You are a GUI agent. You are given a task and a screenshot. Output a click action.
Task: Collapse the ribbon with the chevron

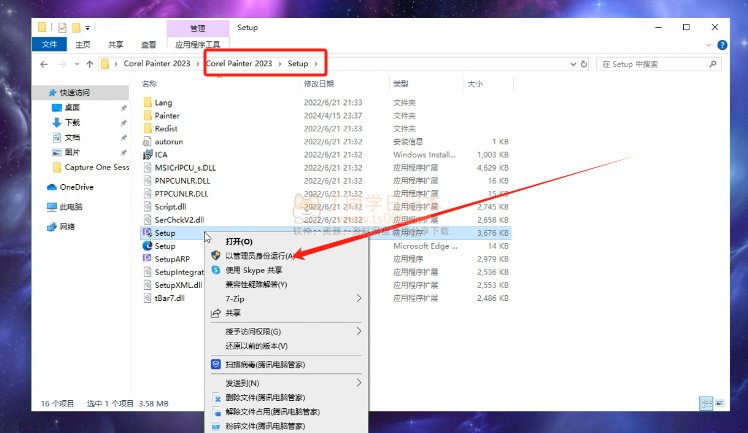tap(708, 45)
